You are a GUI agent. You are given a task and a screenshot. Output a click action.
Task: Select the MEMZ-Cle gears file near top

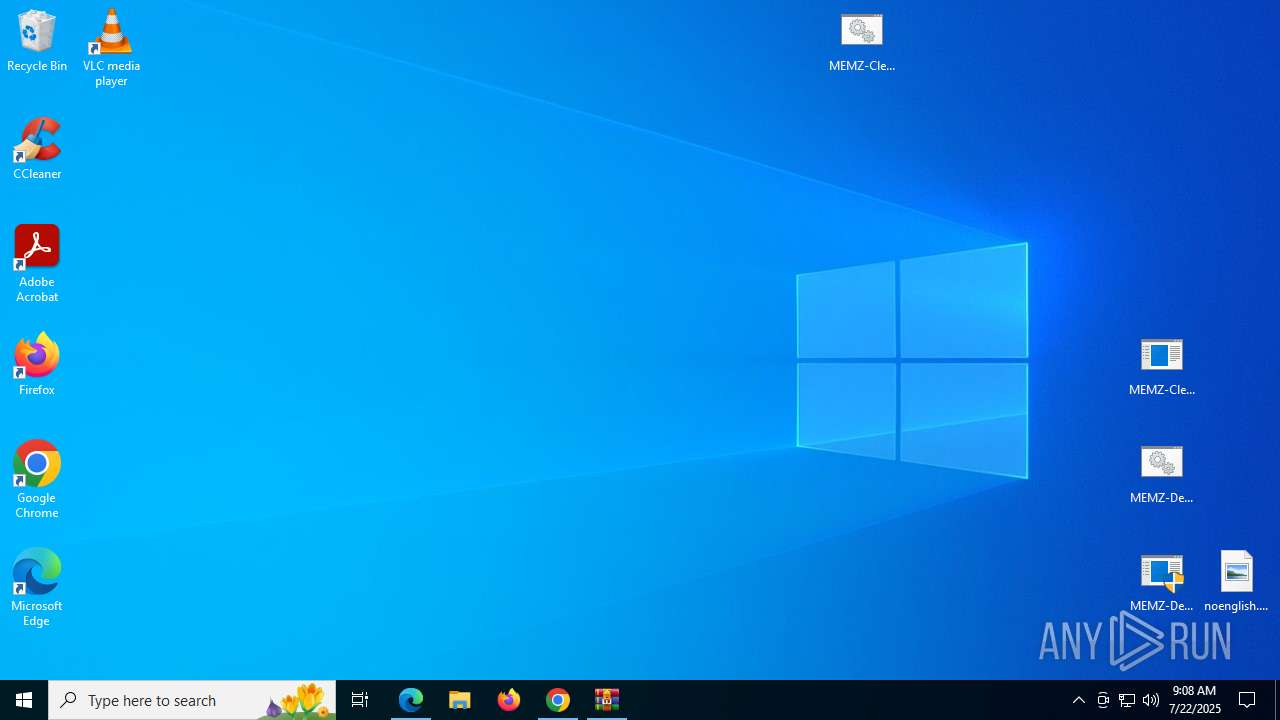click(862, 43)
